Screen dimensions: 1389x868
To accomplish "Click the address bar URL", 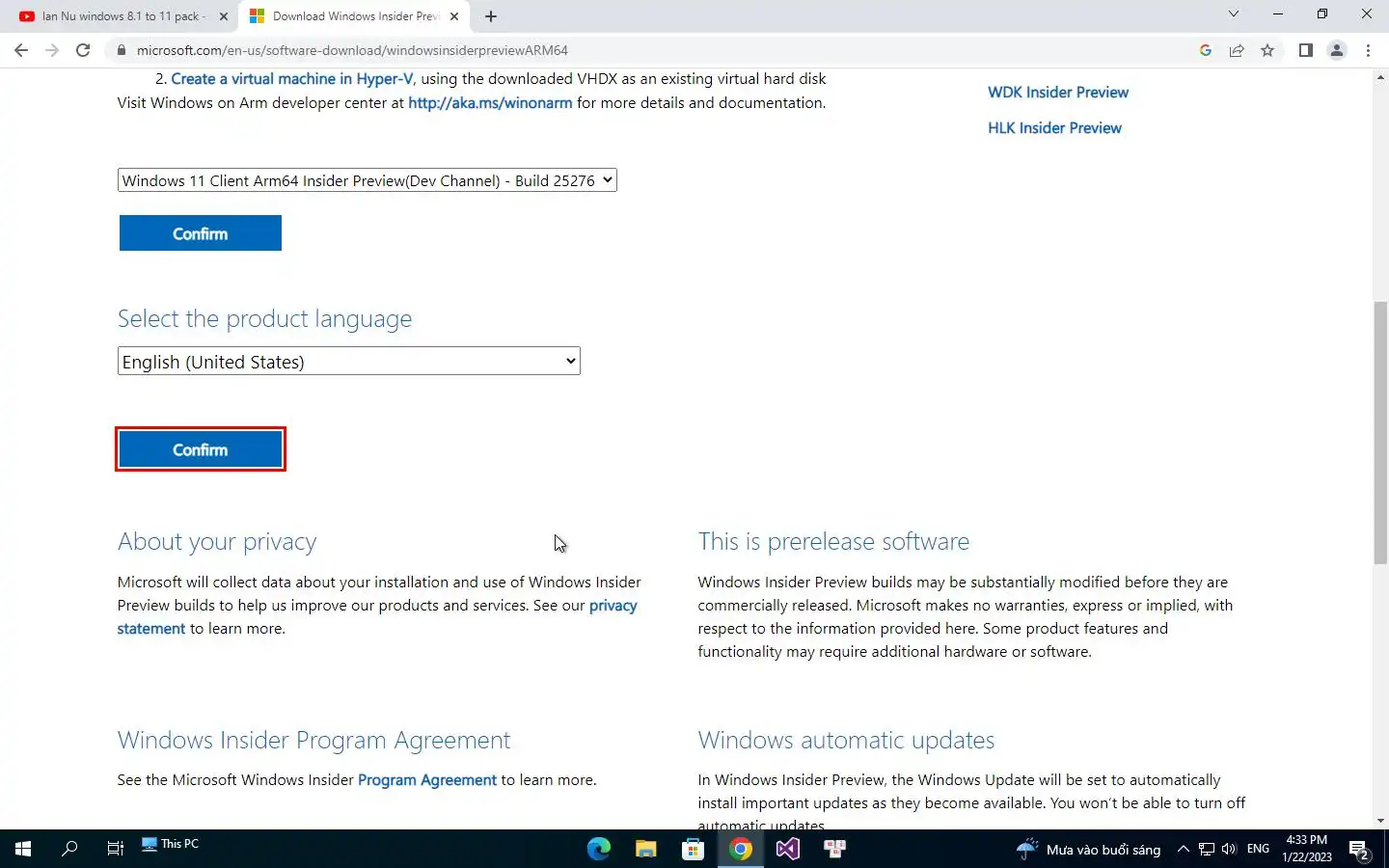I will point(352,50).
